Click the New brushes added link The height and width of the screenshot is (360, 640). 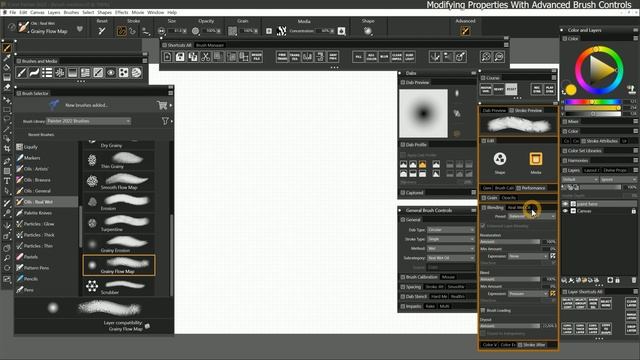click(x=86, y=105)
